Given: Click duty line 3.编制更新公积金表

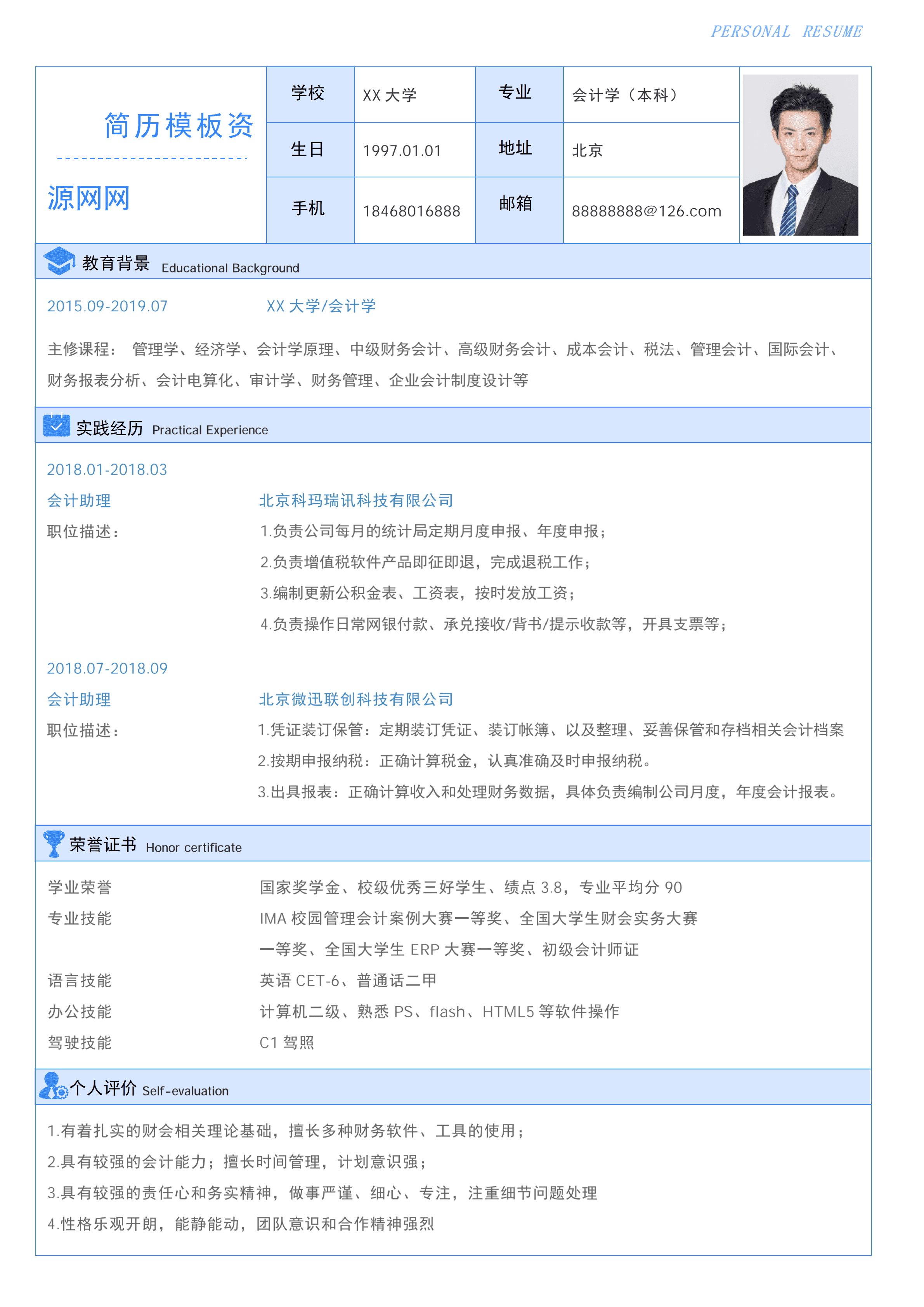Looking at the screenshot, I should pos(418,593).
